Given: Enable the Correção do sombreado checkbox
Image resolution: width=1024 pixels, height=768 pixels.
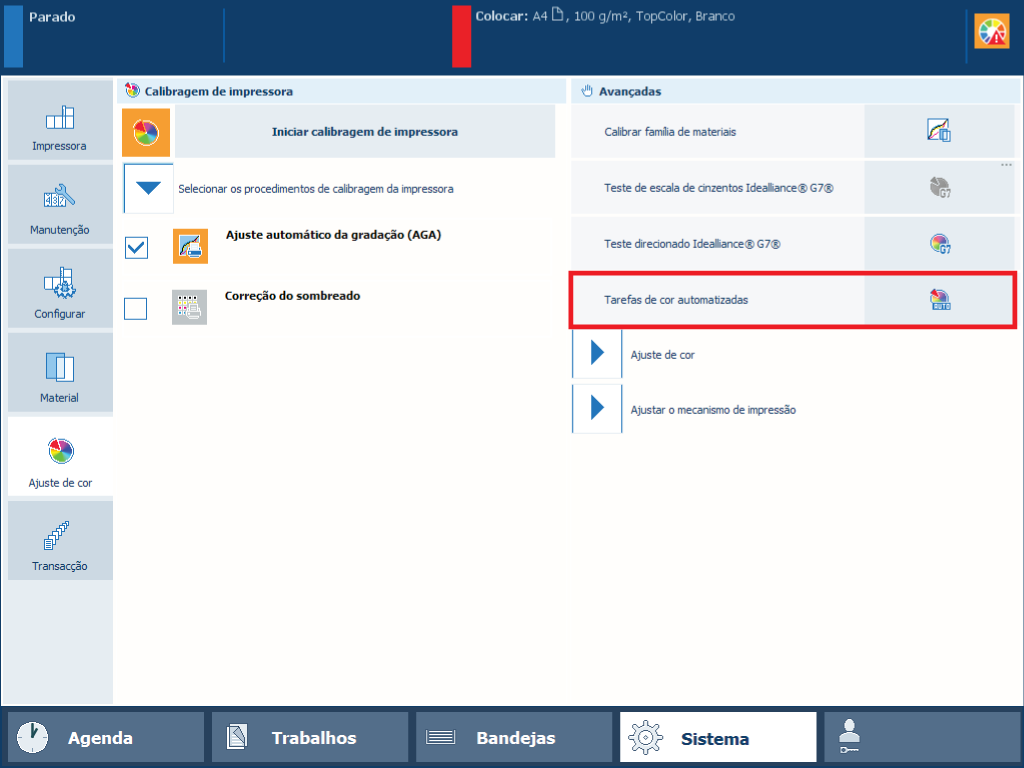Looking at the screenshot, I should click(136, 308).
